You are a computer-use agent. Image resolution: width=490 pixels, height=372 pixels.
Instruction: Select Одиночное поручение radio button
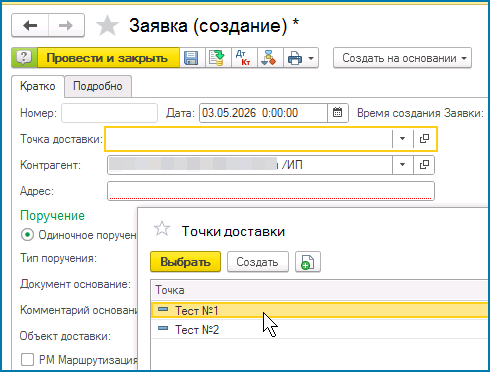[27, 235]
